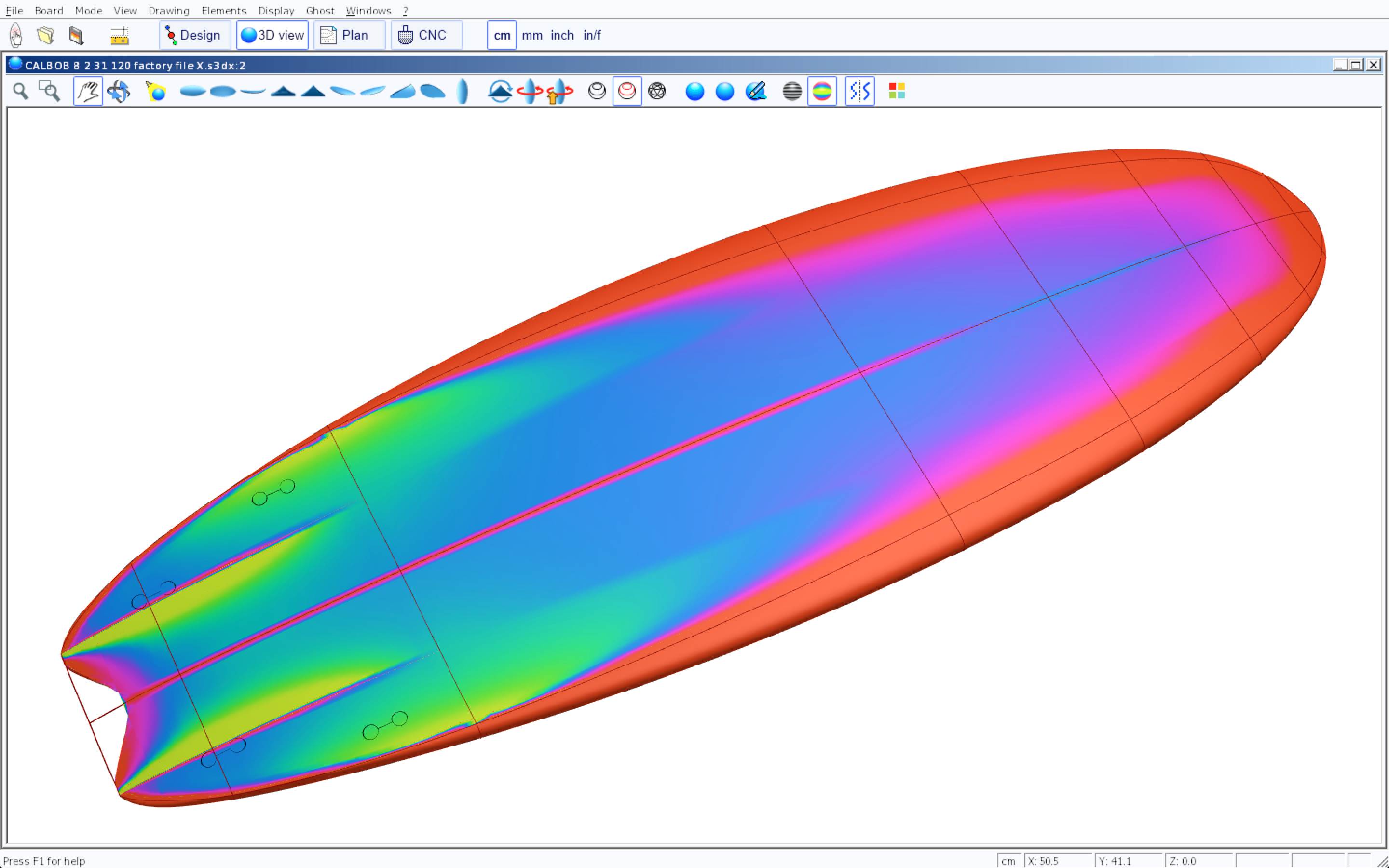Viewport: 1389px width, 868px height.
Task: Open the Board menu
Action: [49, 10]
